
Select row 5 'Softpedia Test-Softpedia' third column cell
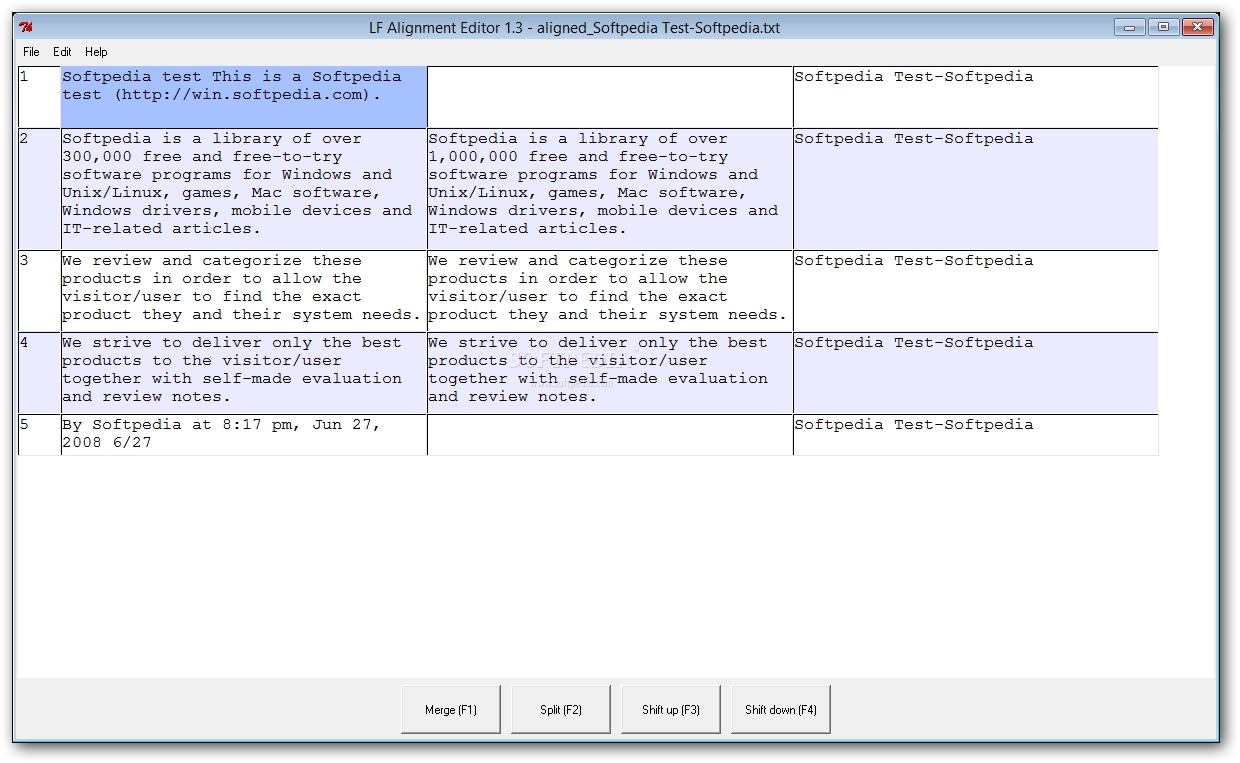(x=976, y=435)
